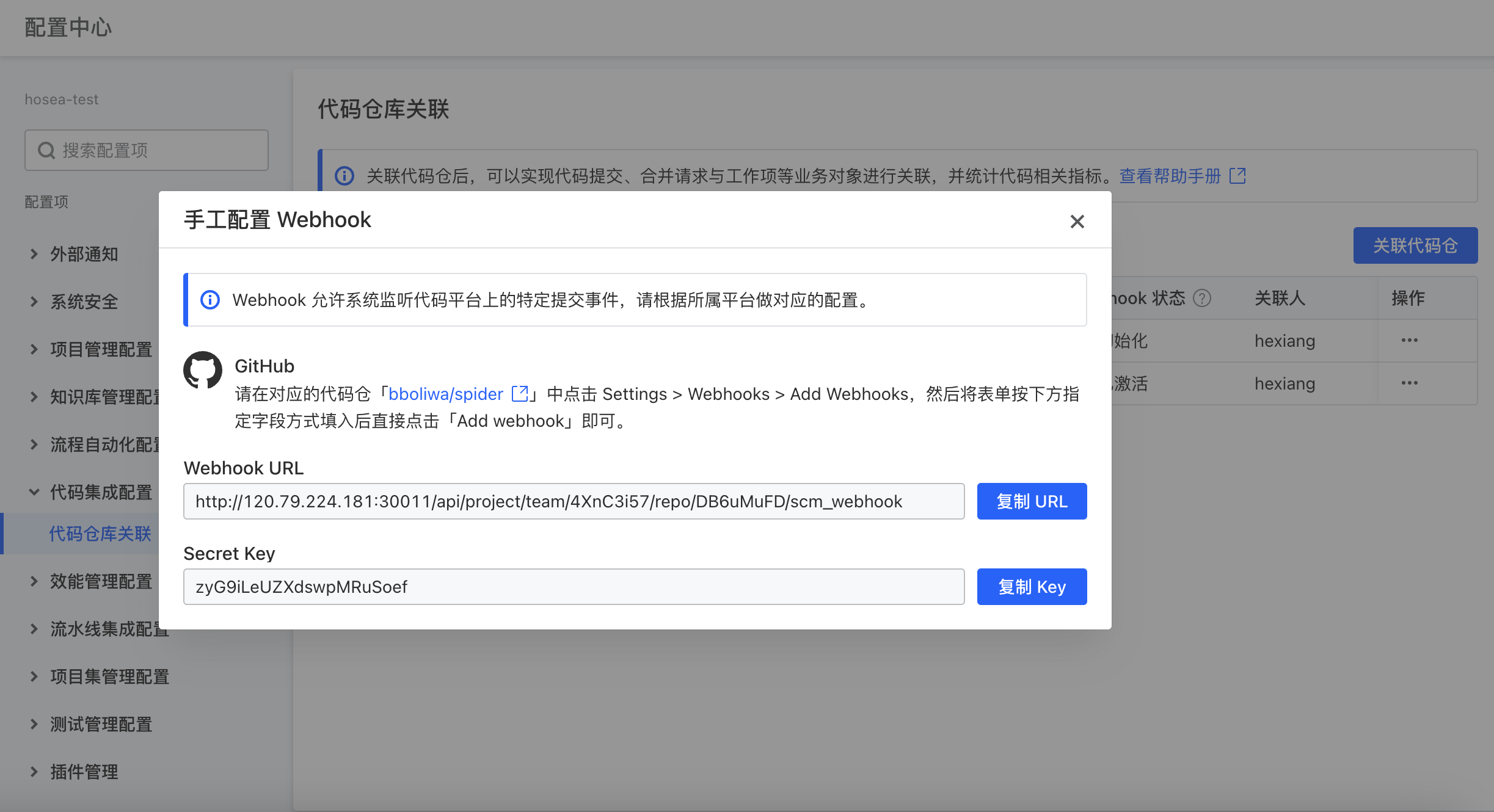Screen dimensions: 1494x812
Task: Open 查看帮助手册 link
Action: (1170, 176)
